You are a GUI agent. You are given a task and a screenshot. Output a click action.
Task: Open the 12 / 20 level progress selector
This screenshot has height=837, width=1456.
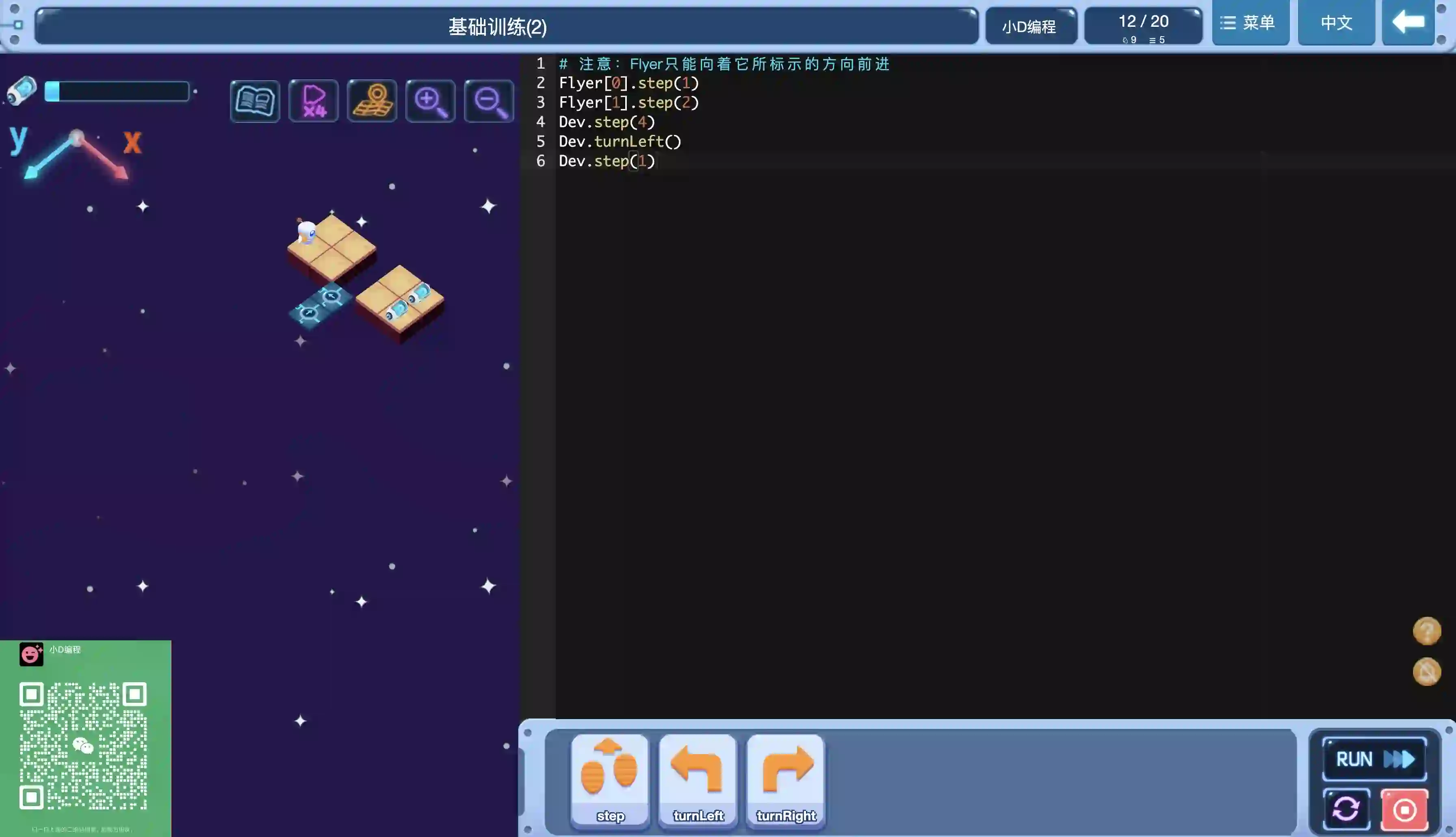1143,26
